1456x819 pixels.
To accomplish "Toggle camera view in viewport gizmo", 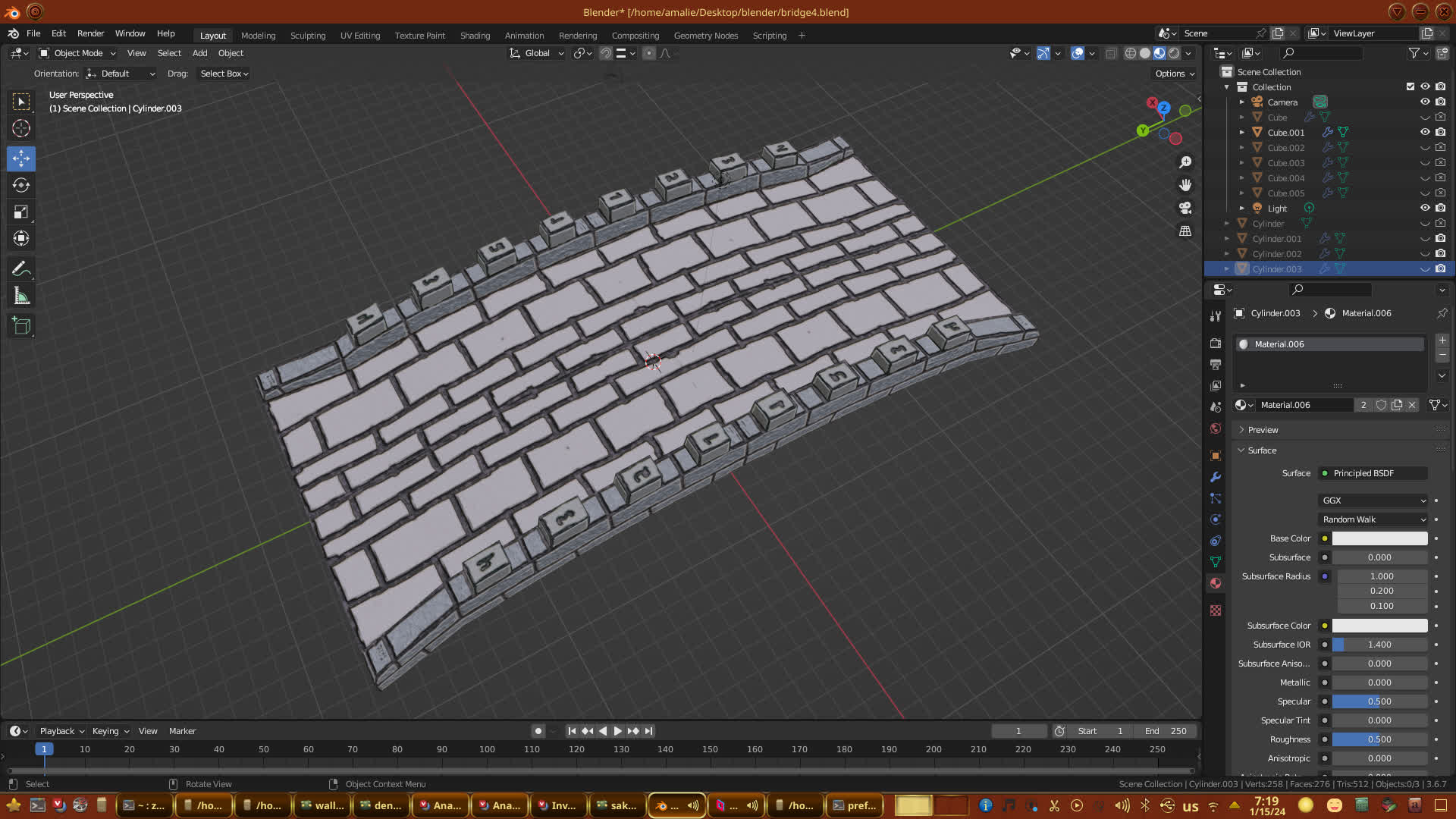I will click(x=1185, y=208).
